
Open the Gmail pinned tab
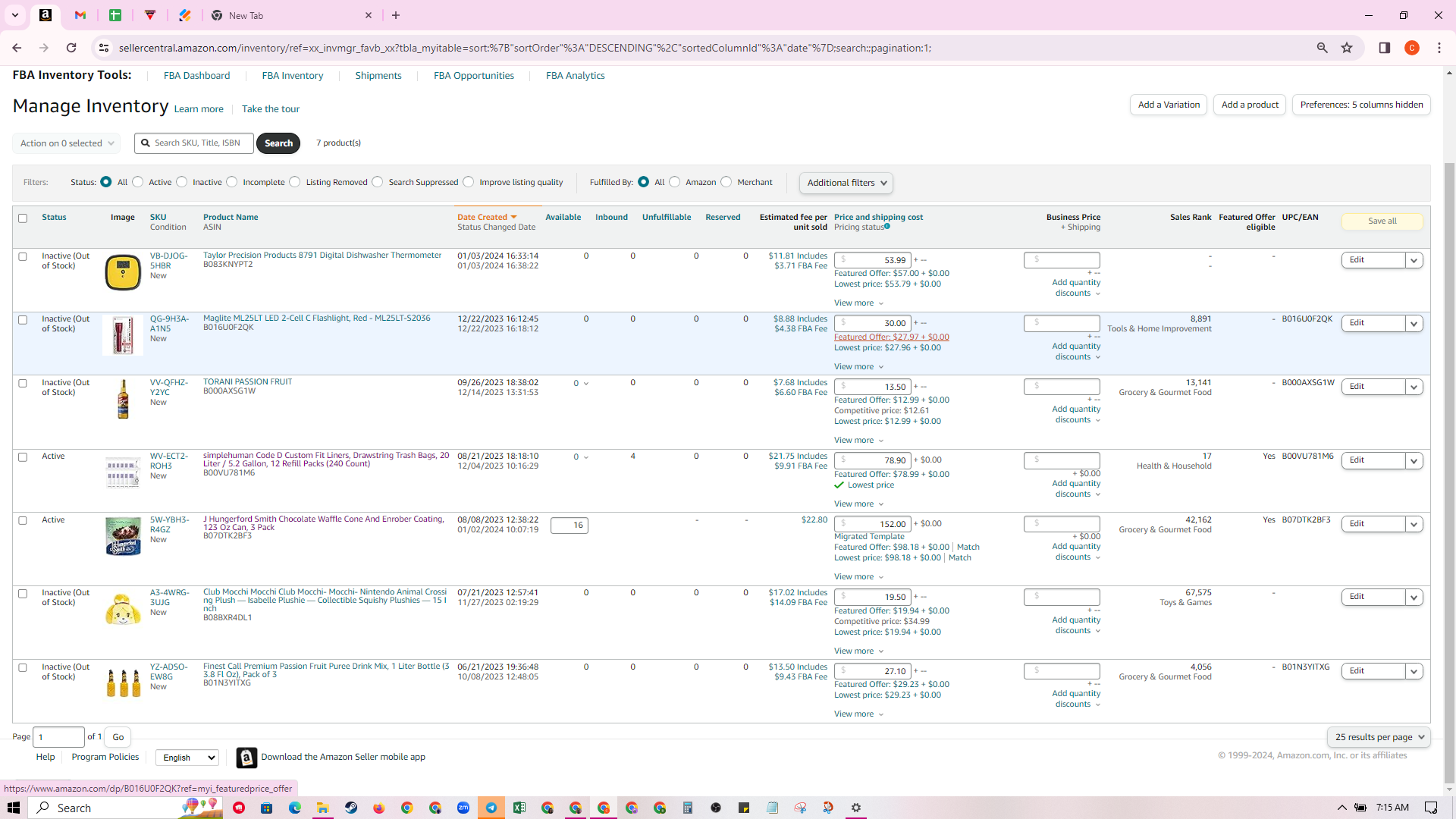click(x=80, y=15)
